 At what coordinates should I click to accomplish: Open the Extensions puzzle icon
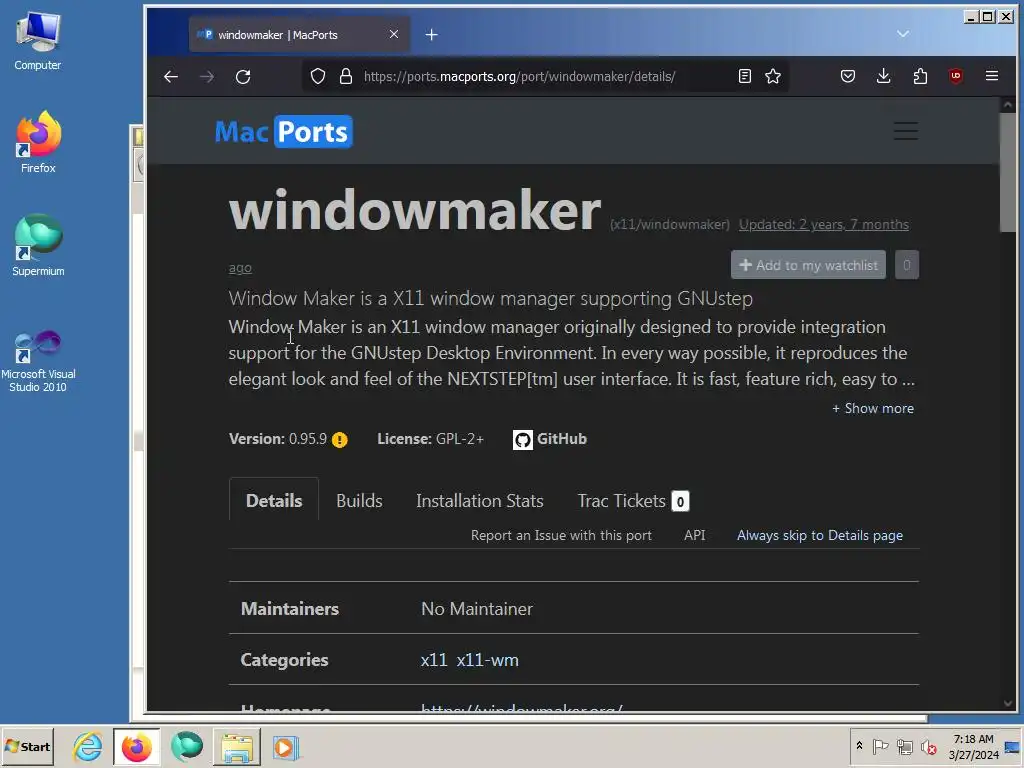click(x=920, y=76)
